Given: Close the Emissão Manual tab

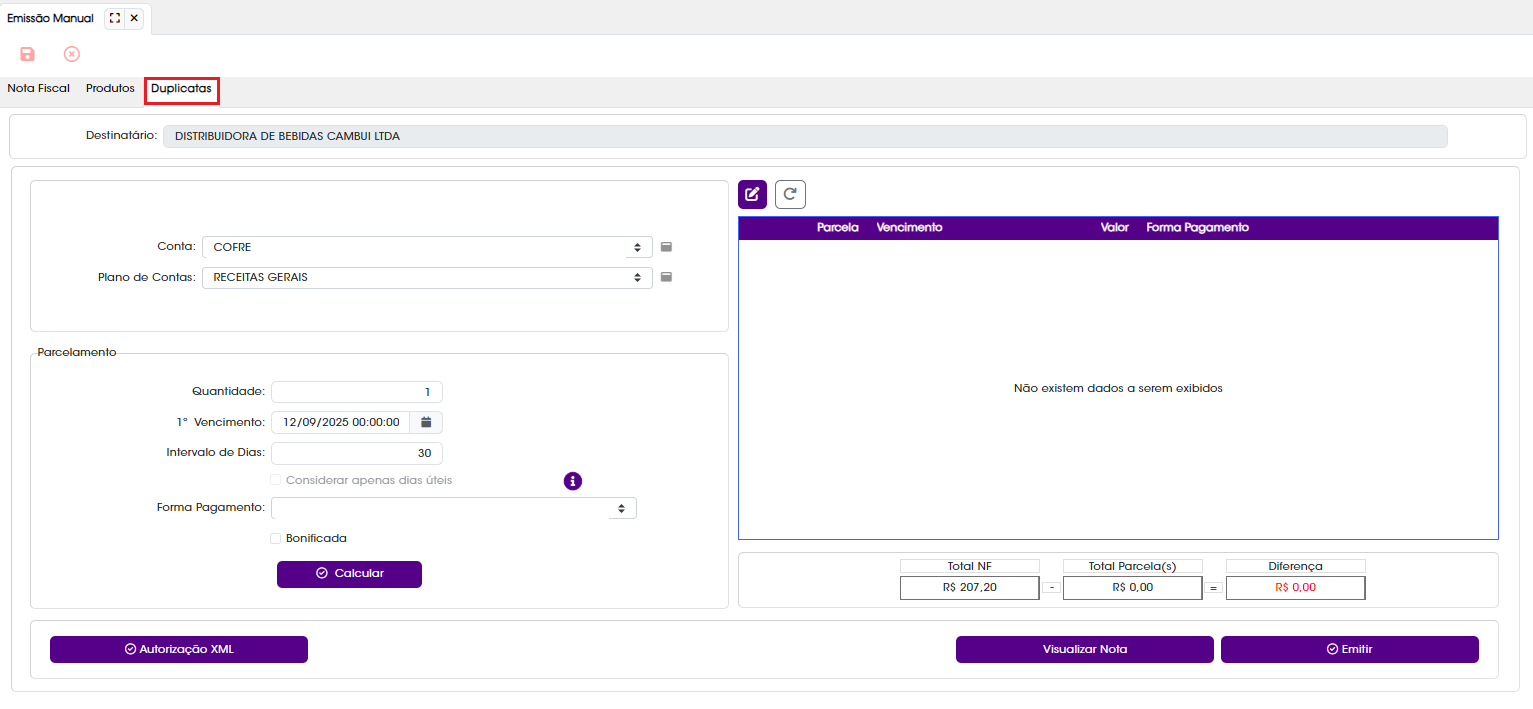Looking at the screenshot, I should pos(134,18).
